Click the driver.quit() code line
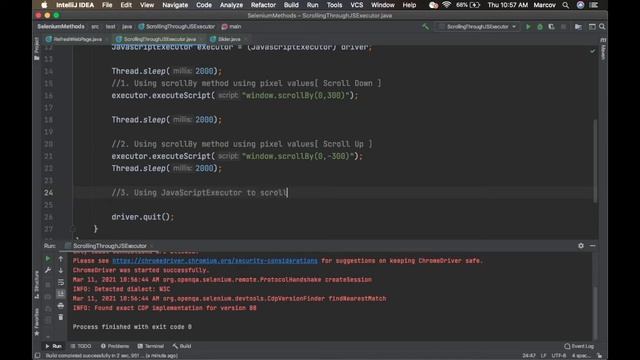The height and width of the screenshot is (360, 640). [x=143, y=217]
